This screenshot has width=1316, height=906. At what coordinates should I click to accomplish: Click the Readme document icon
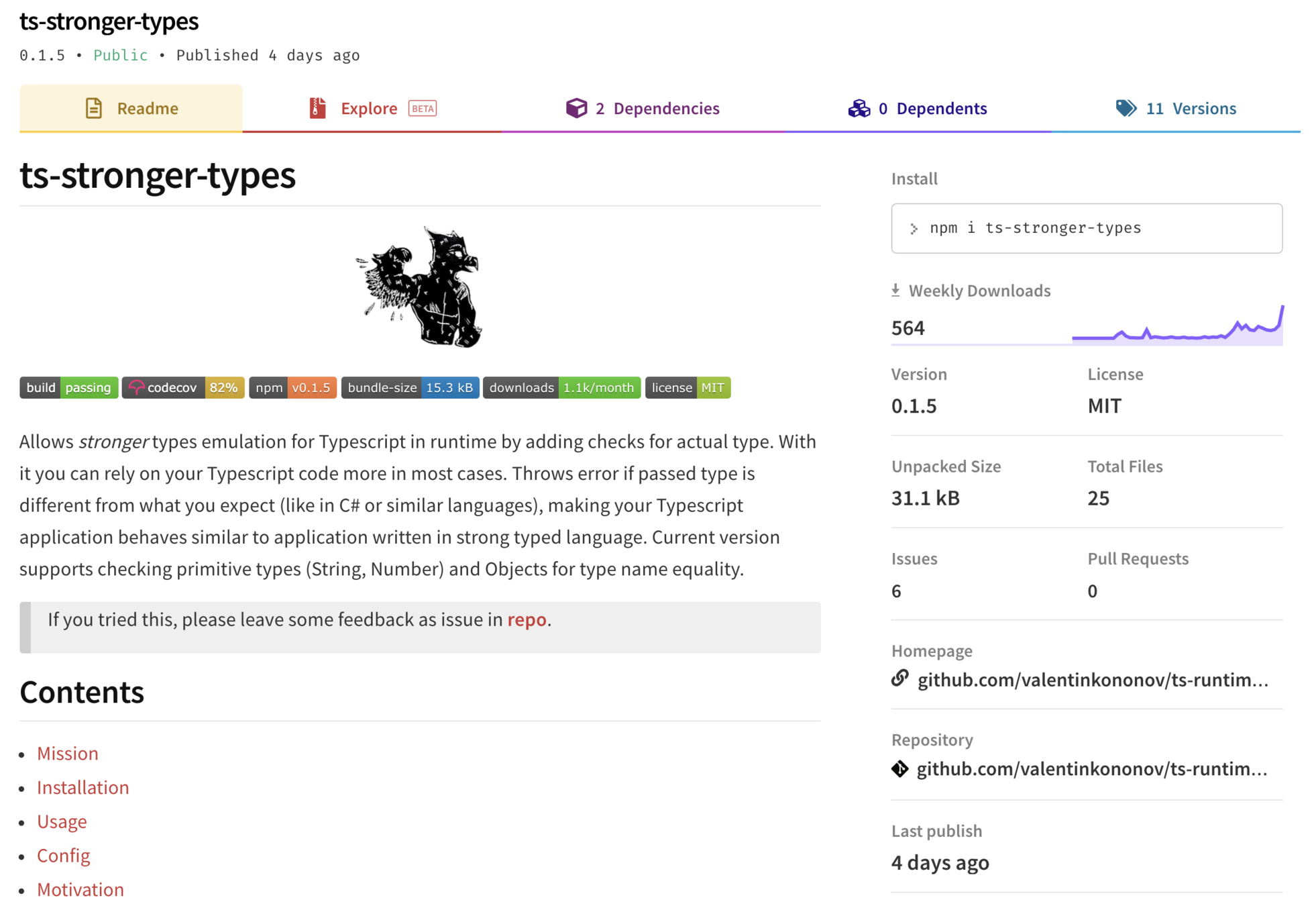coord(94,108)
